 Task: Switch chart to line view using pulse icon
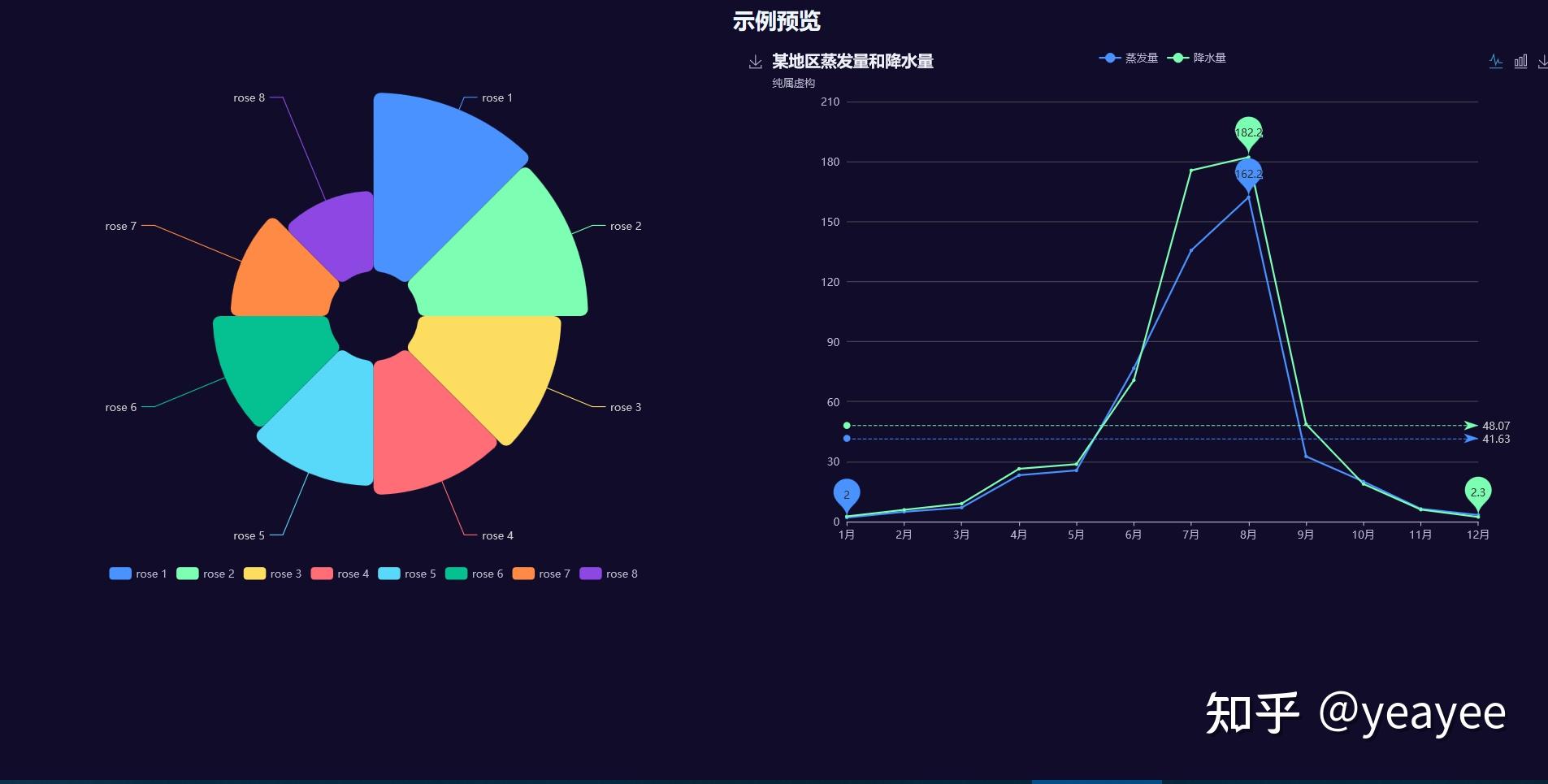point(1495,61)
